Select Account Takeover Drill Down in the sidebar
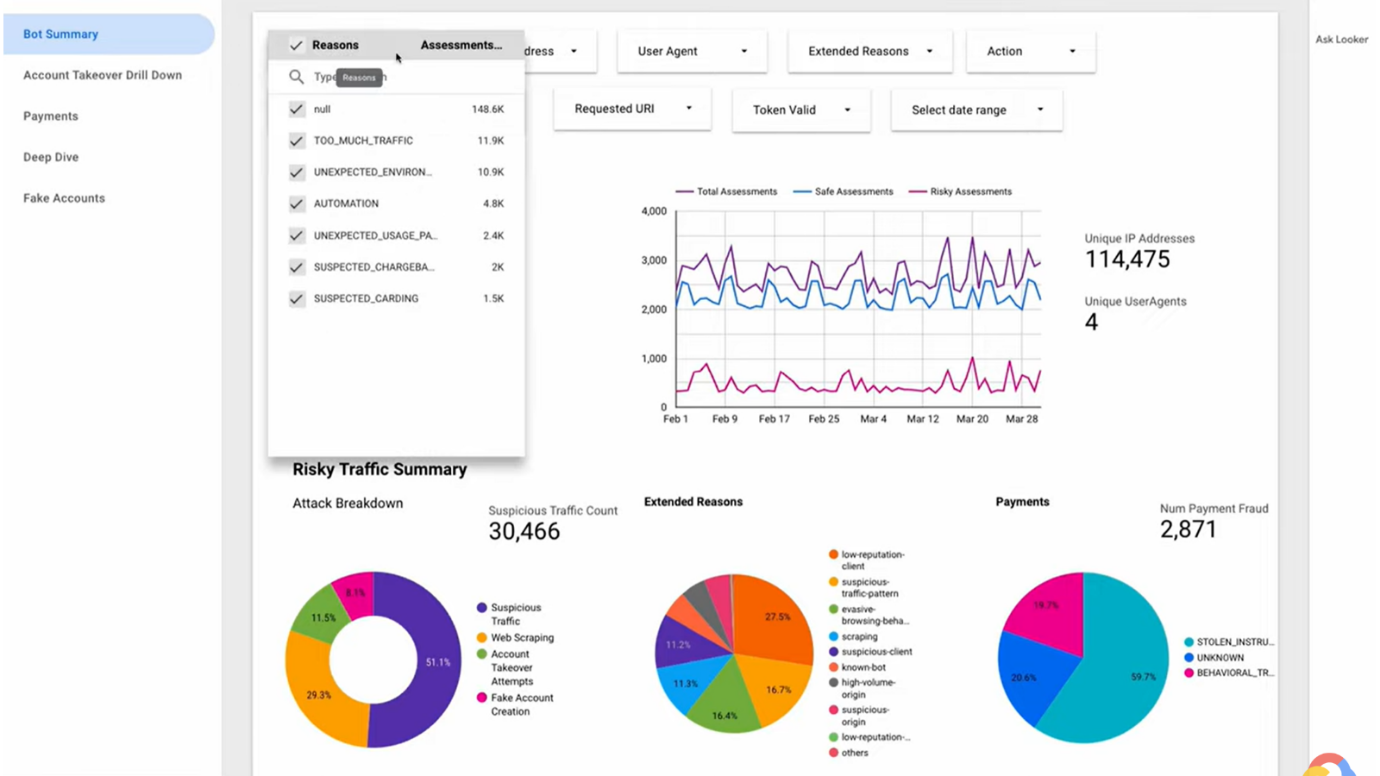 (x=102, y=75)
